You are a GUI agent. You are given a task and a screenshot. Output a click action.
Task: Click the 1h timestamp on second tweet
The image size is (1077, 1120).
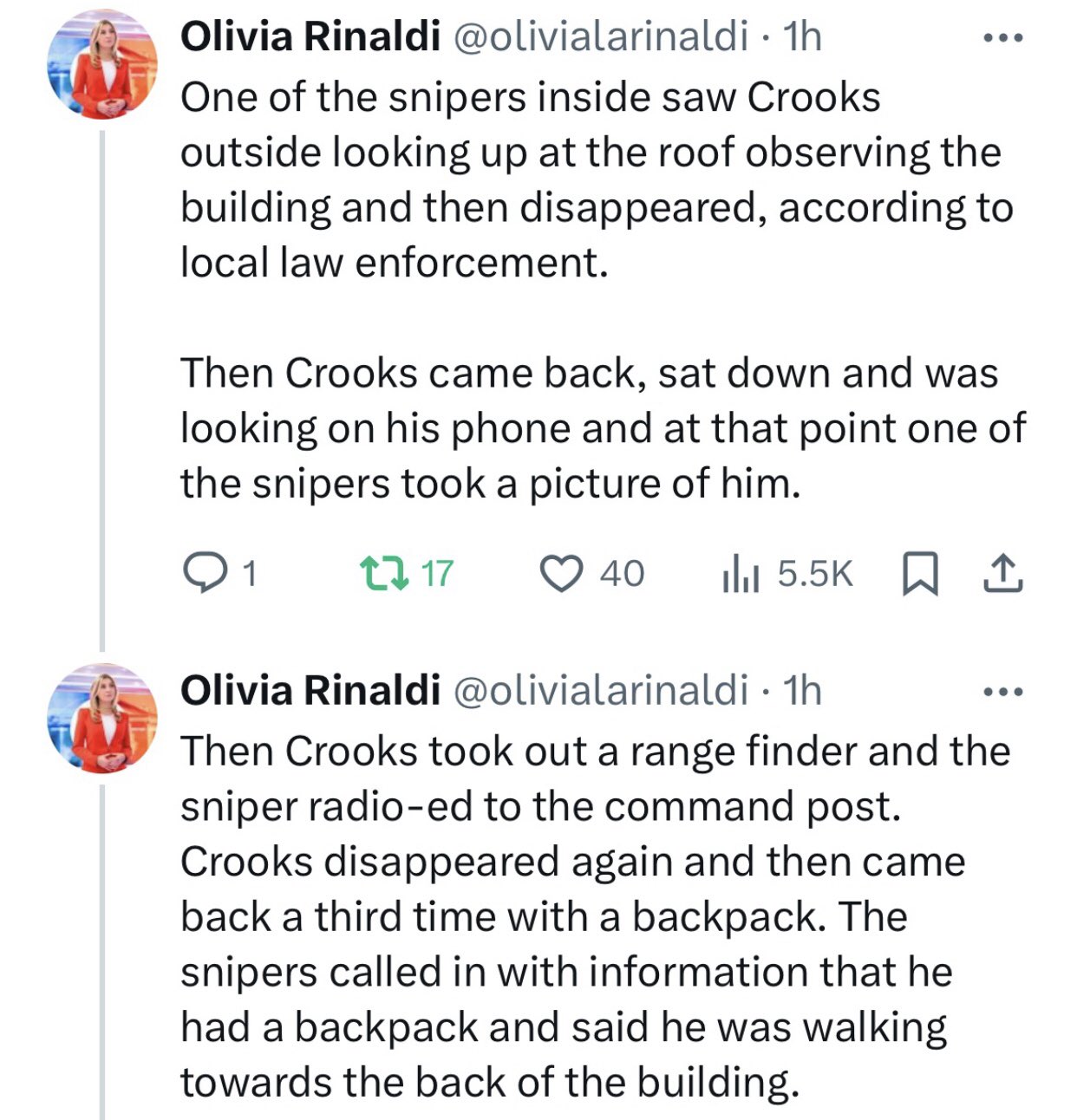click(802, 690)
